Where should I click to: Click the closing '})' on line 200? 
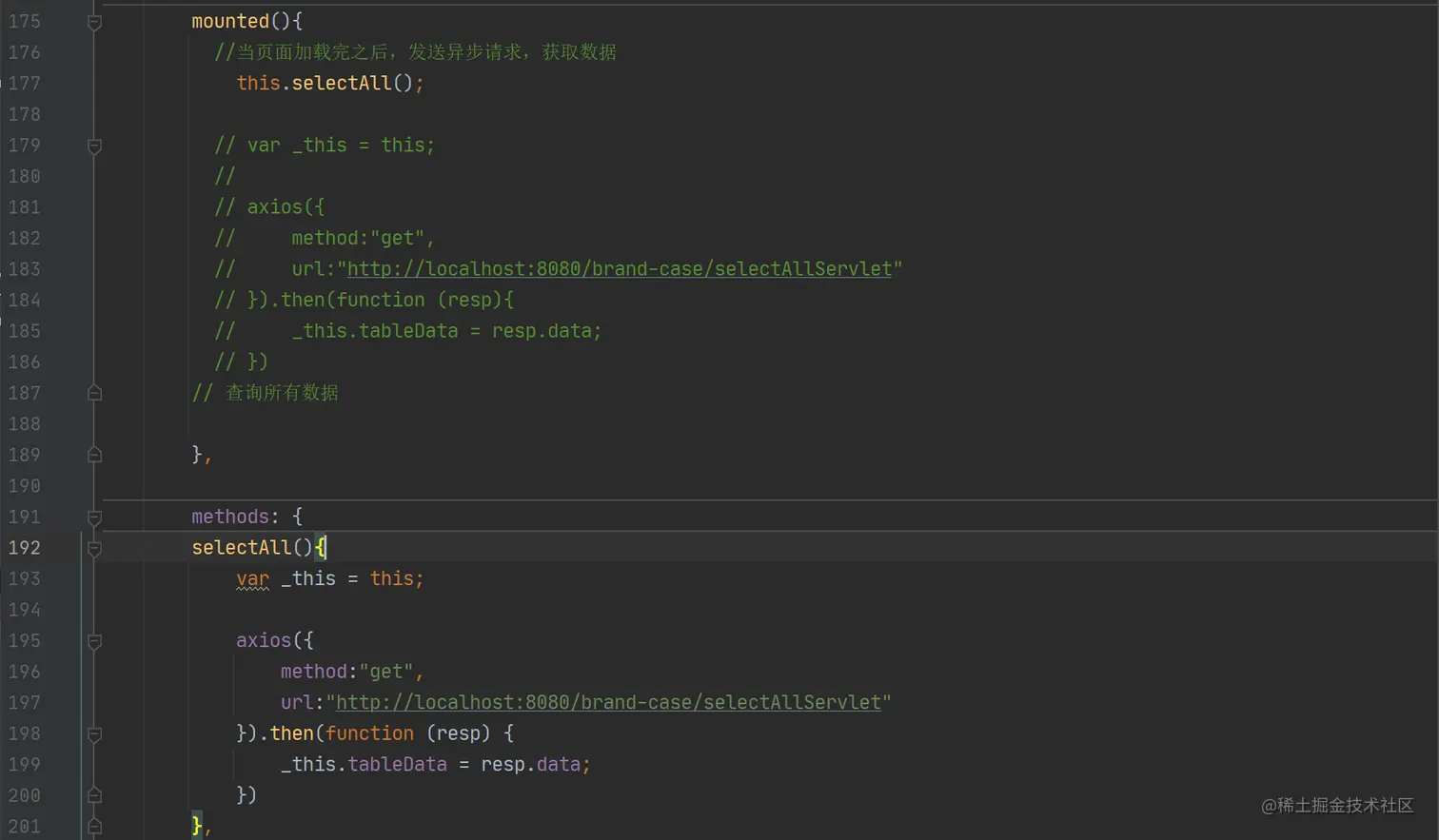pyautogui.click(x=246, y=795)
